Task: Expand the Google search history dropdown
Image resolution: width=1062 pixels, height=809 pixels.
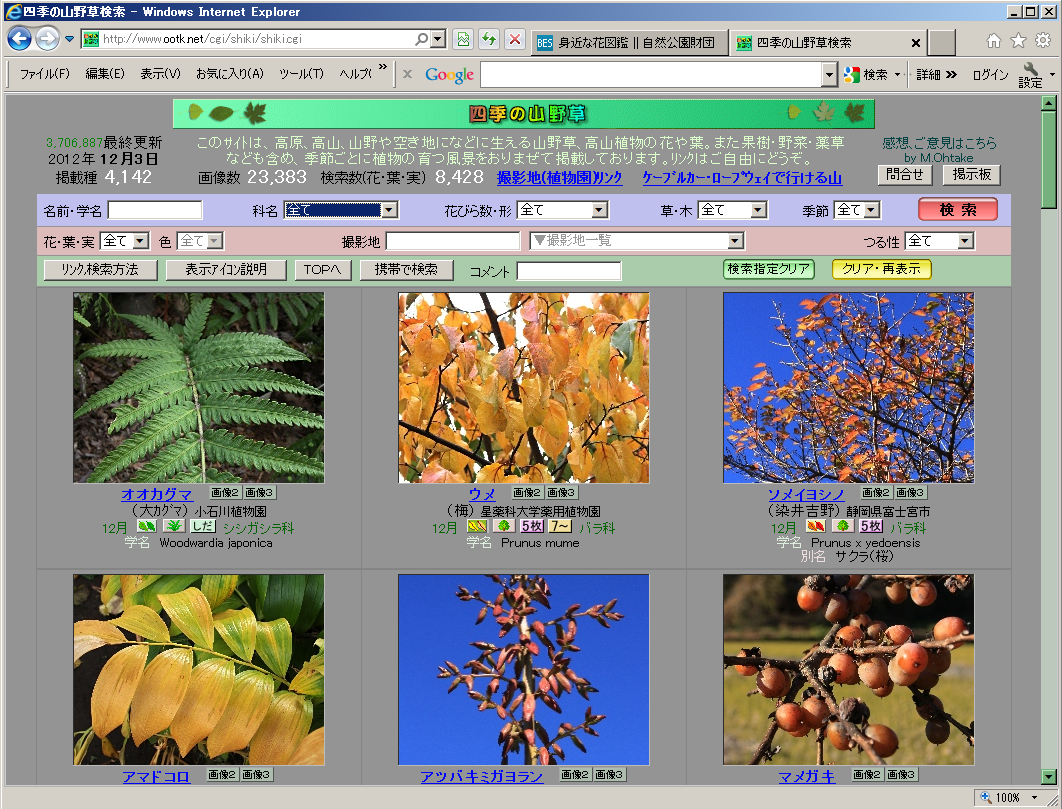Action: pos(830,75)
